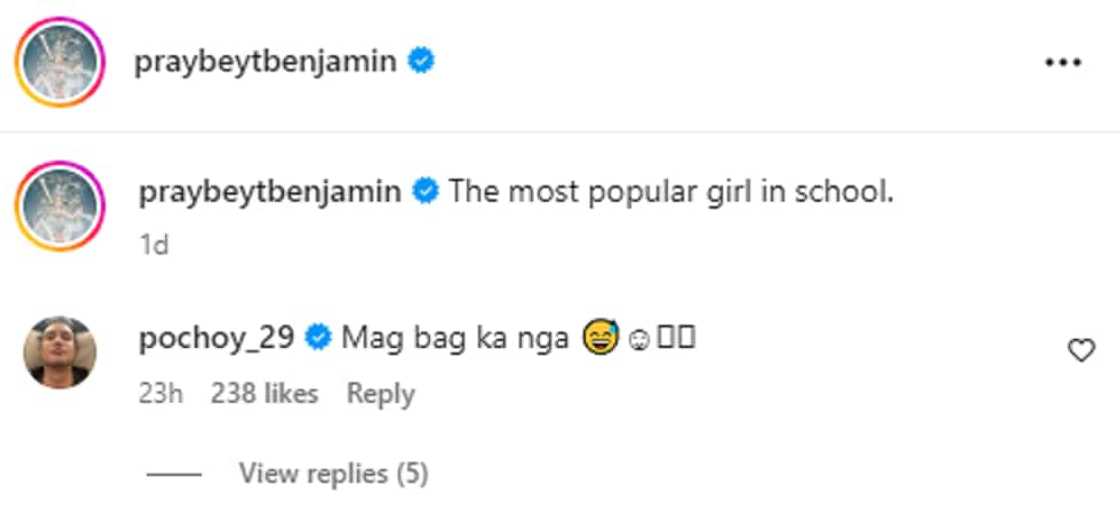The width and height of the screenshot is (1120, 514).
Task: Show who liked via 238 likes
Action: pyautogui.click(x=264, y=394)
